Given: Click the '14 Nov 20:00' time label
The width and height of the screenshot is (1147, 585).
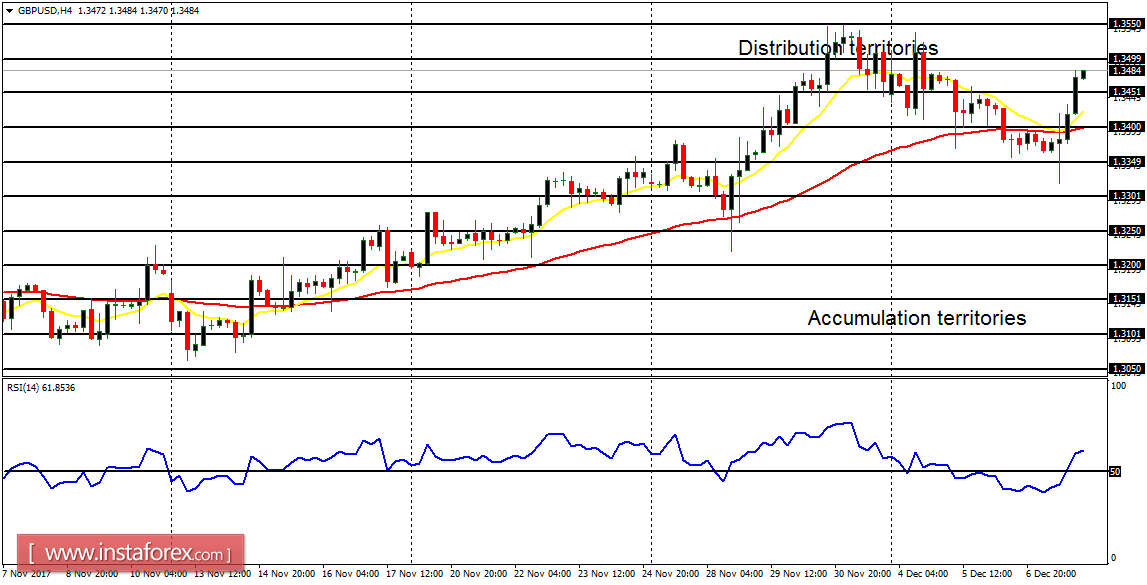Looking at the screenshot, I should 289,575.
